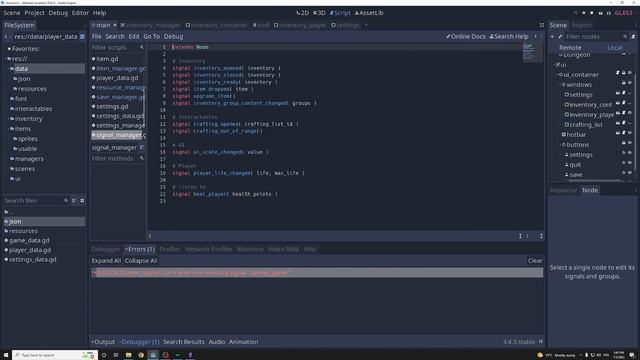Screen dimensions: 640x360
Task: Switch to the Import dock tab
Action: click(581, 25)
